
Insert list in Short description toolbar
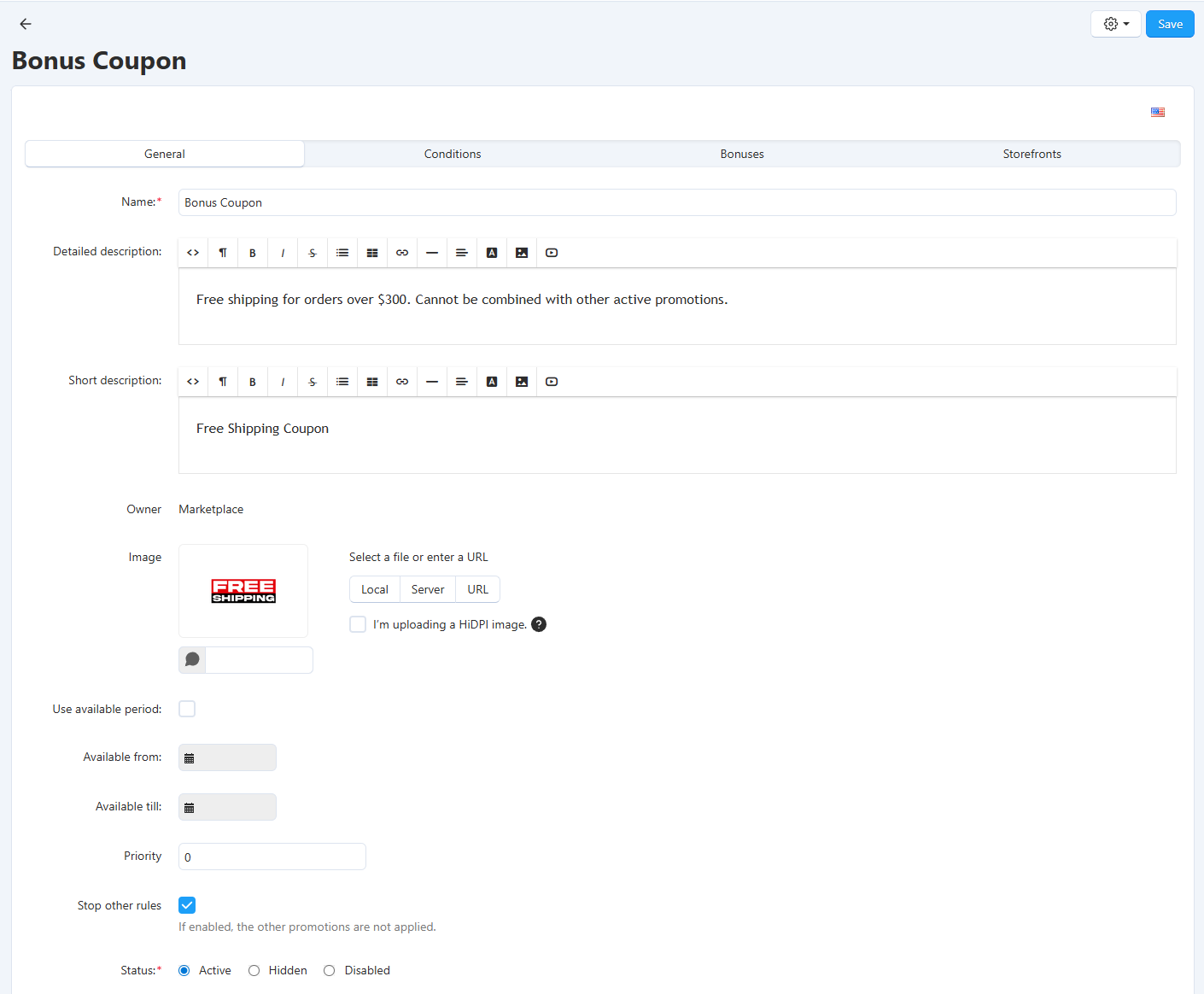(x=342, y=382)
